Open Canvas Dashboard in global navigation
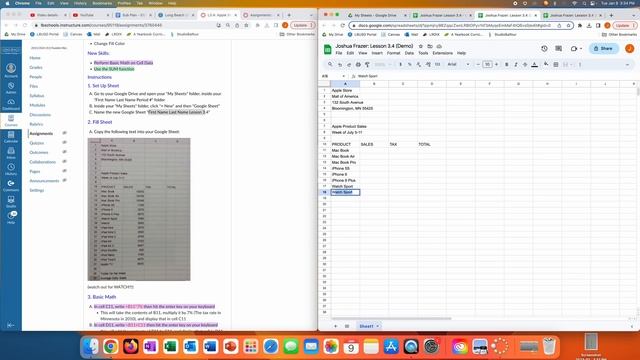This screenshot has width=640, height=360. (11, 104)
